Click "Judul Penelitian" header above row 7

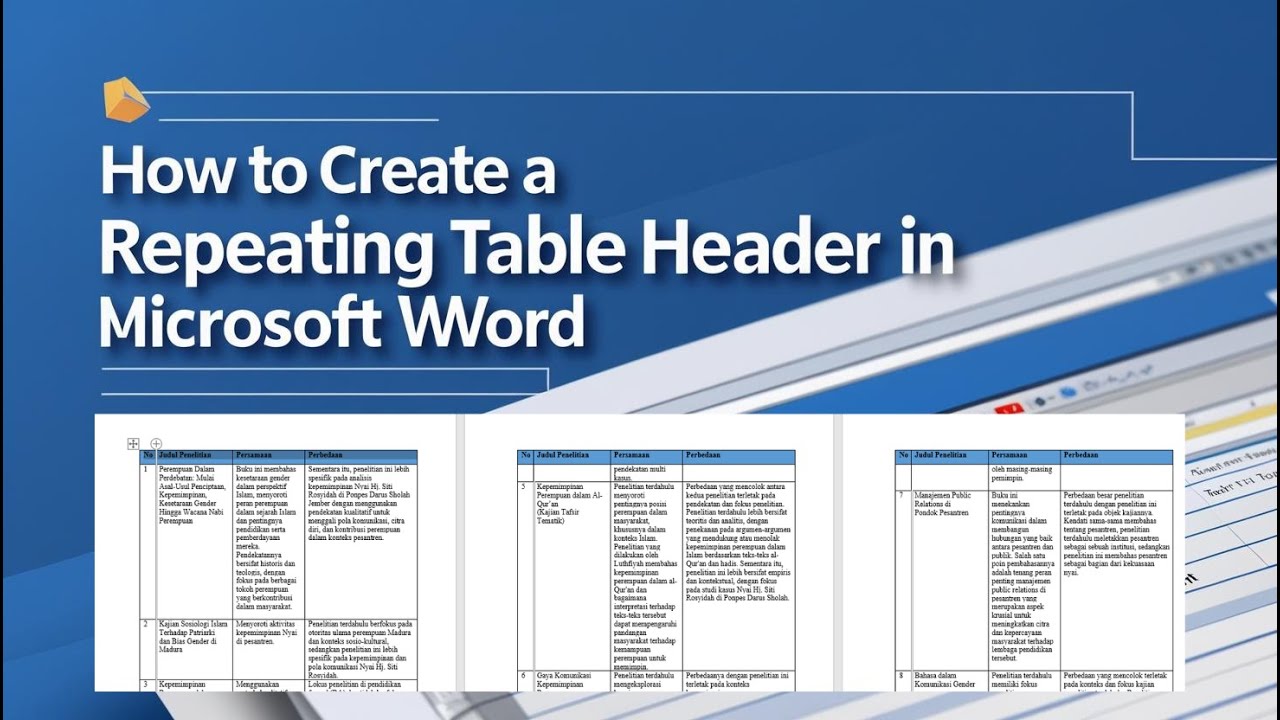coord(950,456)
